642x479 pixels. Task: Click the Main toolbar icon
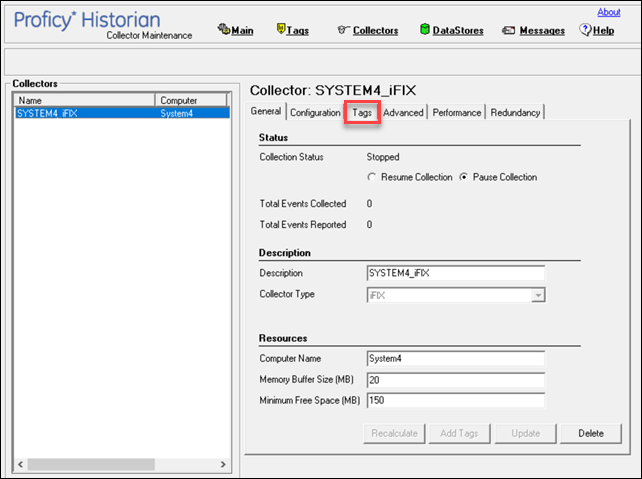224,29
